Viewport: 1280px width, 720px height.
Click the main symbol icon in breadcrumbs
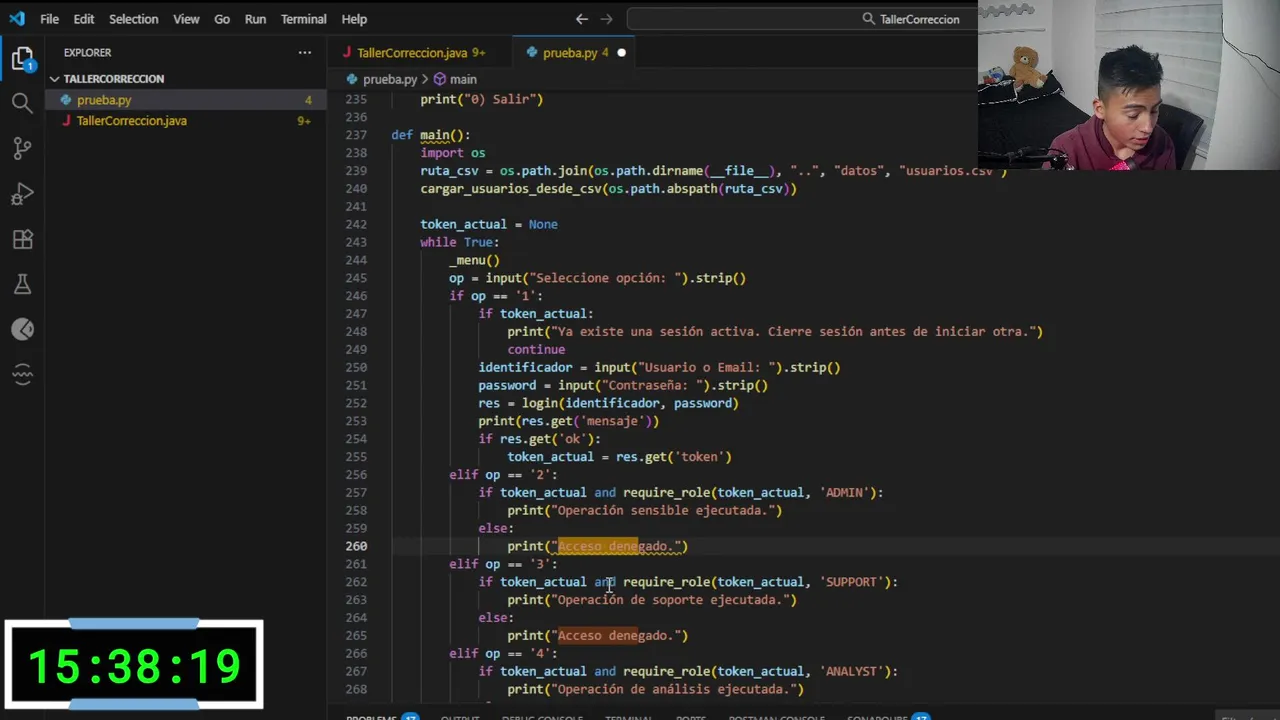pyautogui.click(x=439, y=79)
